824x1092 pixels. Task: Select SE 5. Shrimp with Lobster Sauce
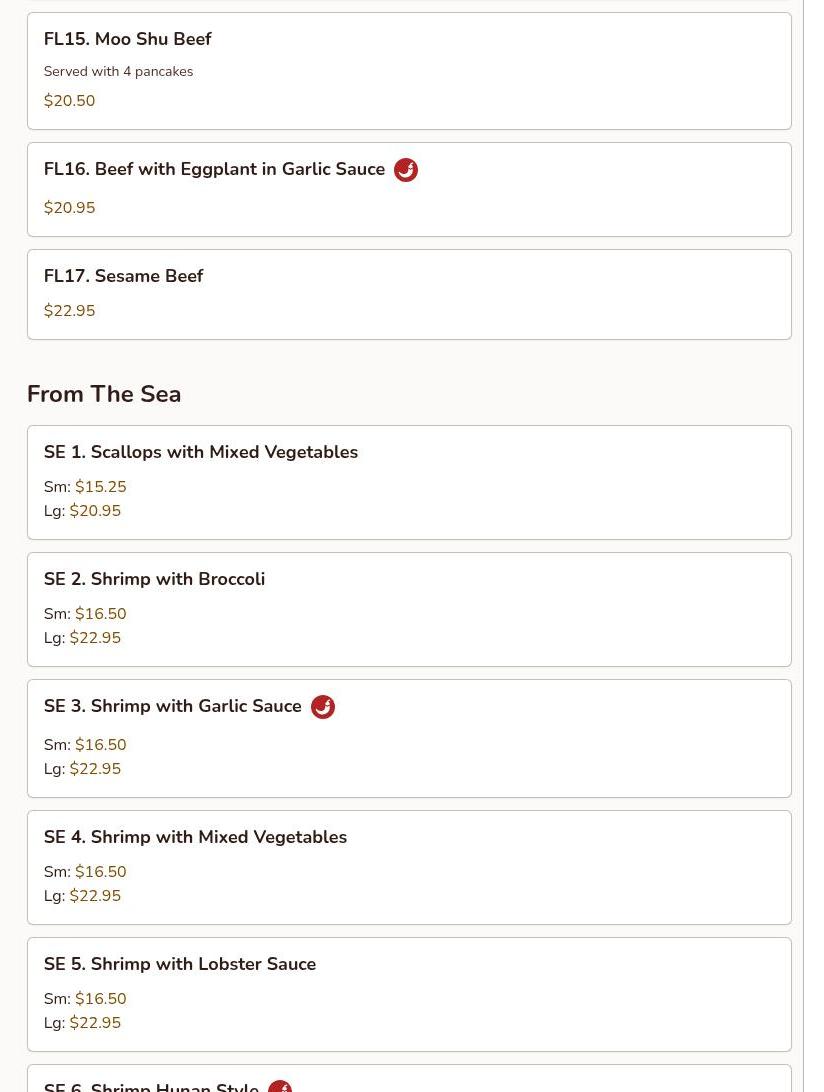(180, 964)
